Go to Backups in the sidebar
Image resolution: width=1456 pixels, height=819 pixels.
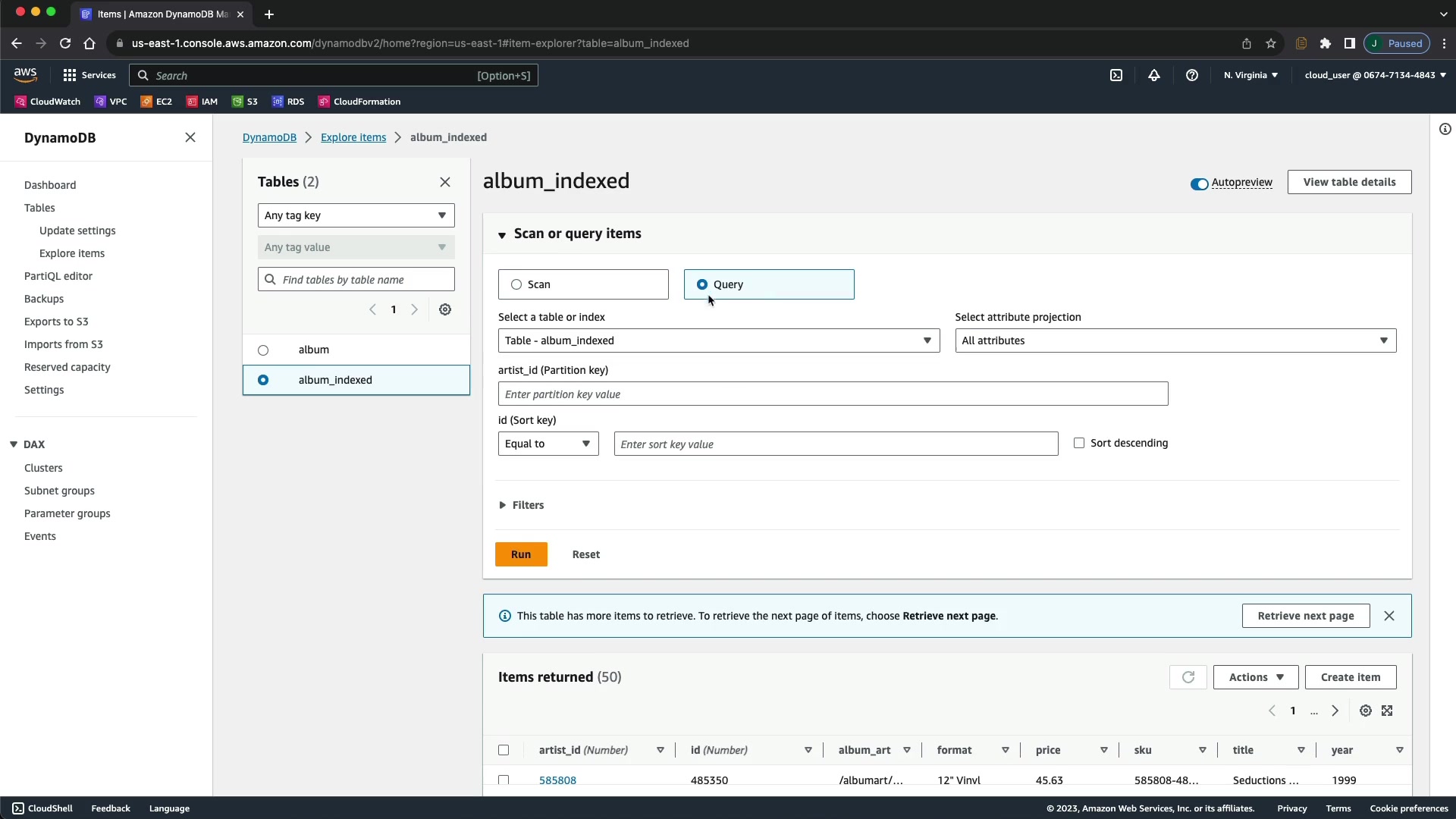44,299
